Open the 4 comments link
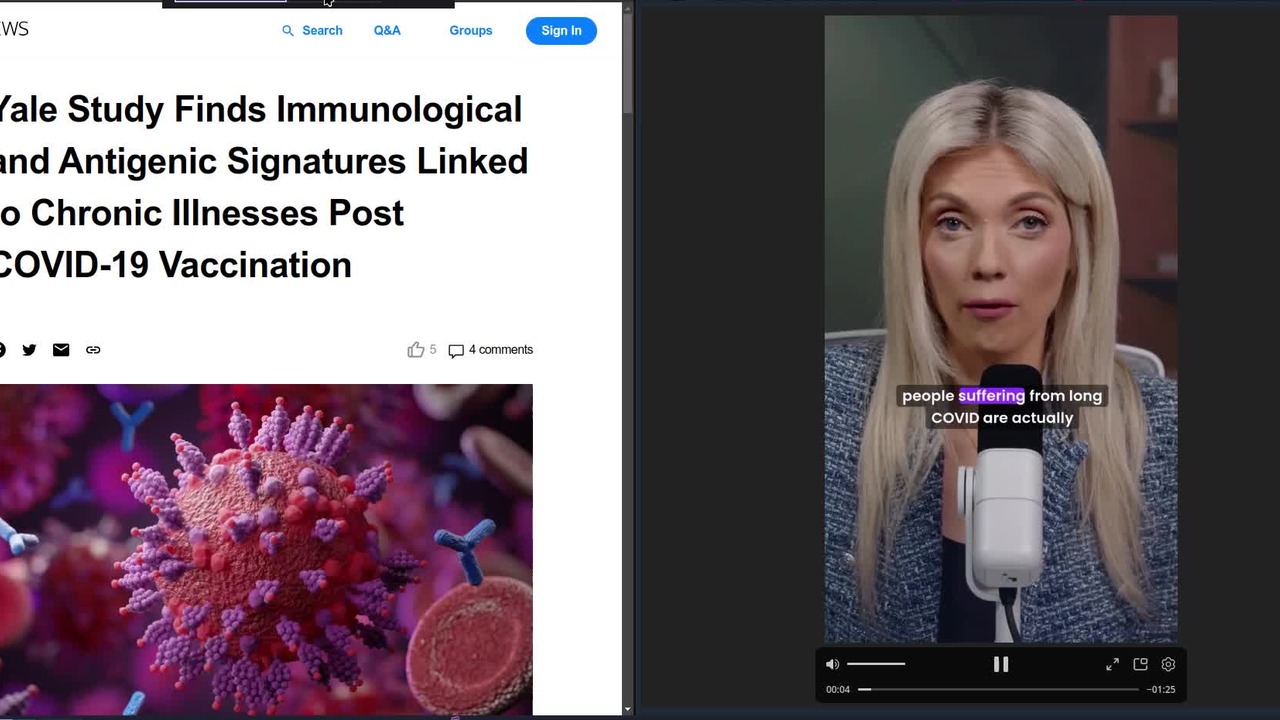The height and width of the screenshot is (720, 1280). click(x=491, y=350)
